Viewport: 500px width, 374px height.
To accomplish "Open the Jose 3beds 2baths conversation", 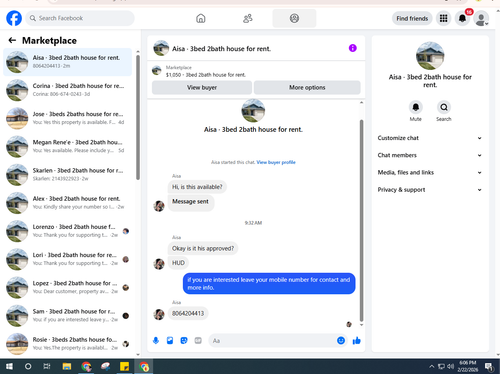I will pos(68,118).
